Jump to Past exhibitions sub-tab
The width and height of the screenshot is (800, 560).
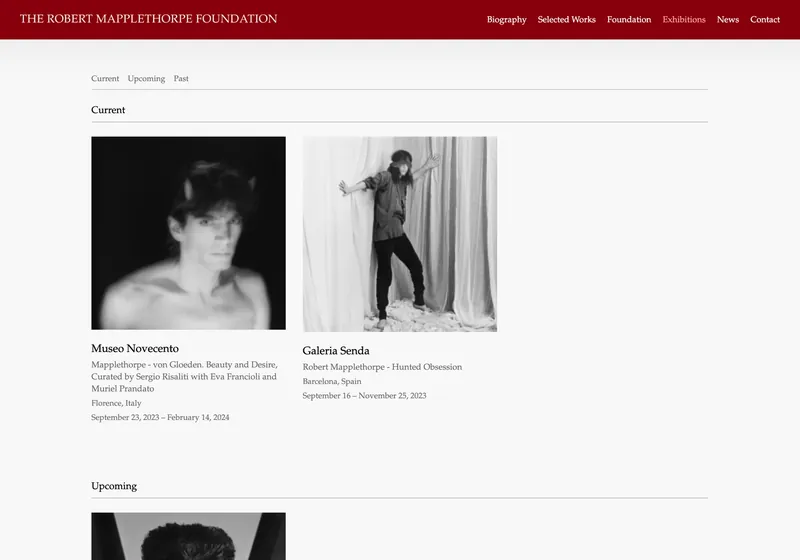pyautogui.click(x=181, y=79)
